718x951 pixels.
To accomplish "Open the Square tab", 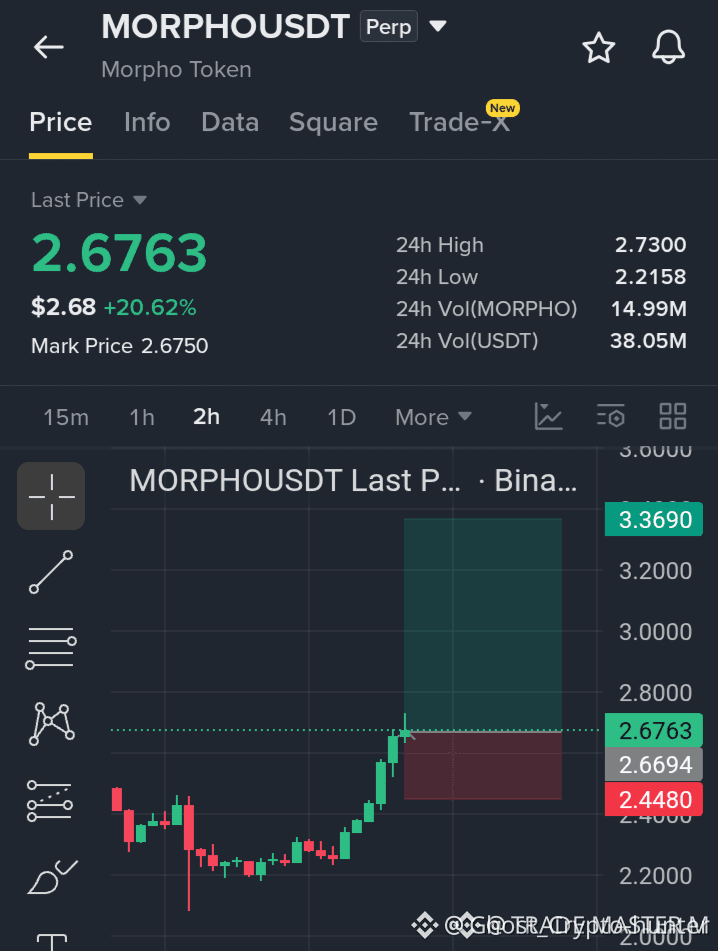I will [334, 122].
